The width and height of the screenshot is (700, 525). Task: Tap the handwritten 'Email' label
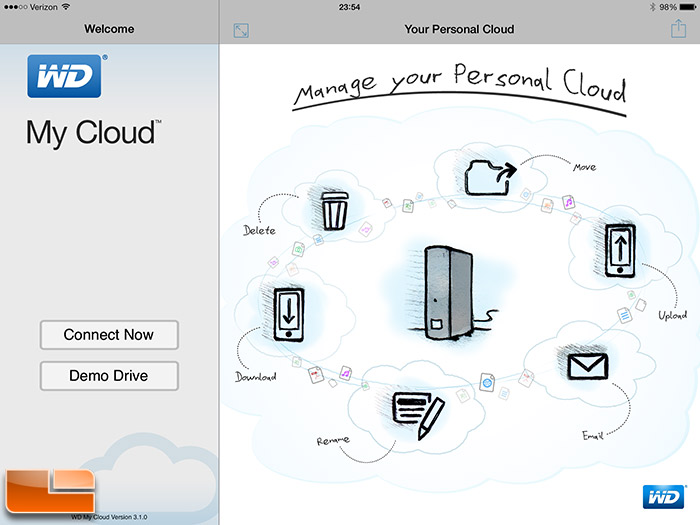[x=592, y=435]
